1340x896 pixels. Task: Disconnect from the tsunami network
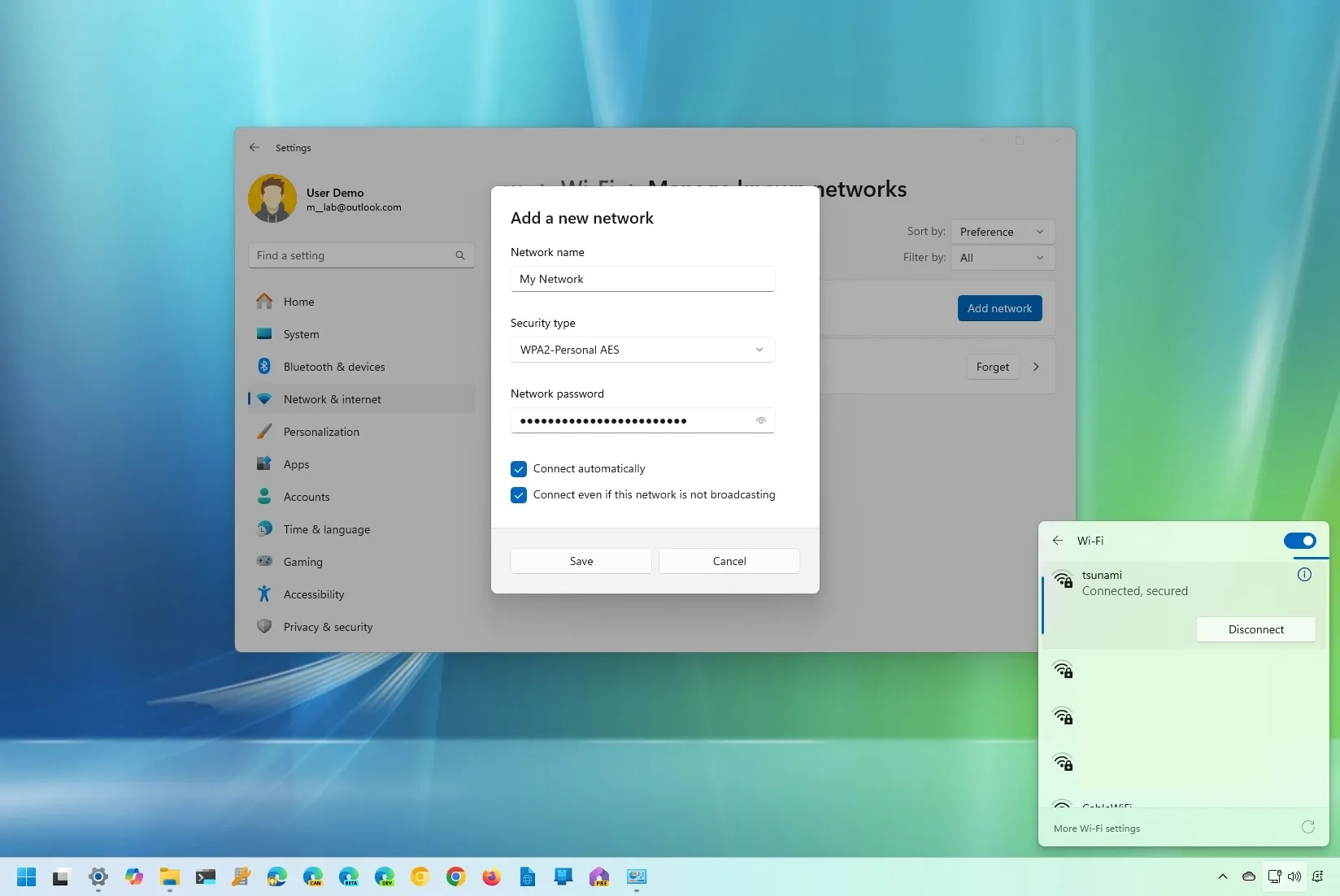coord(1256,629)
